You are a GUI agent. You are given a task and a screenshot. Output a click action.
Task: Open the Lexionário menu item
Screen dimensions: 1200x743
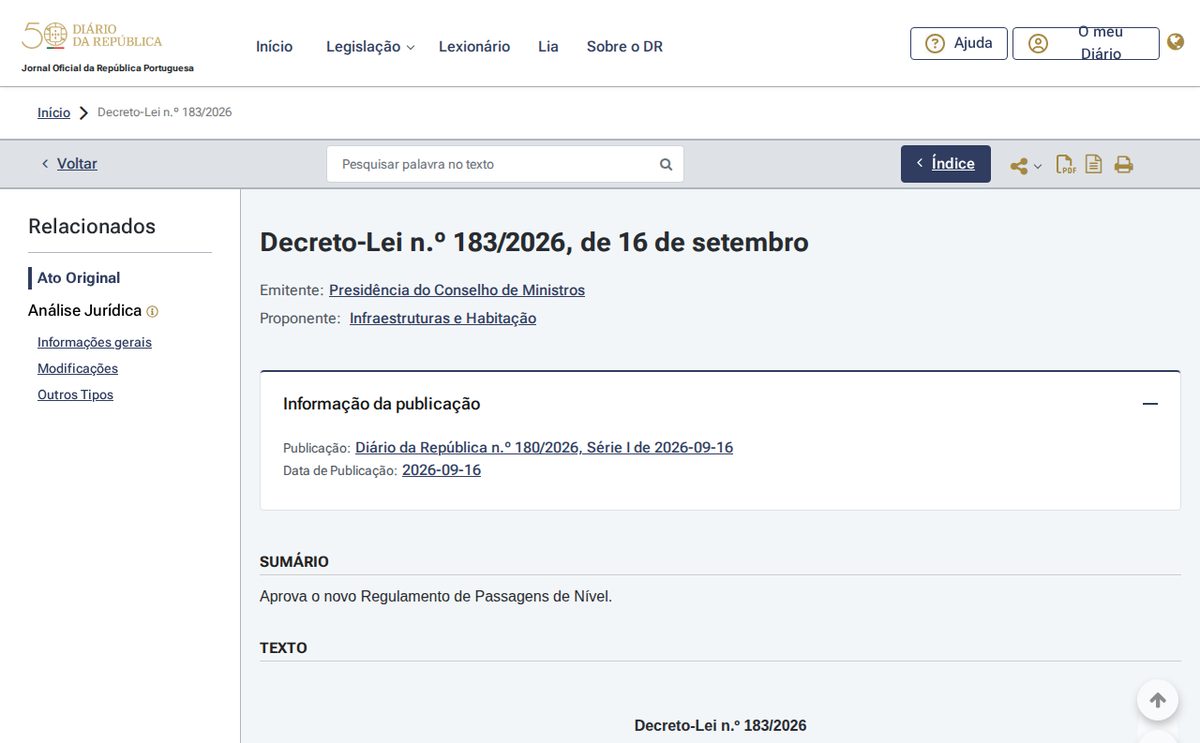click(x=474, y=46)
